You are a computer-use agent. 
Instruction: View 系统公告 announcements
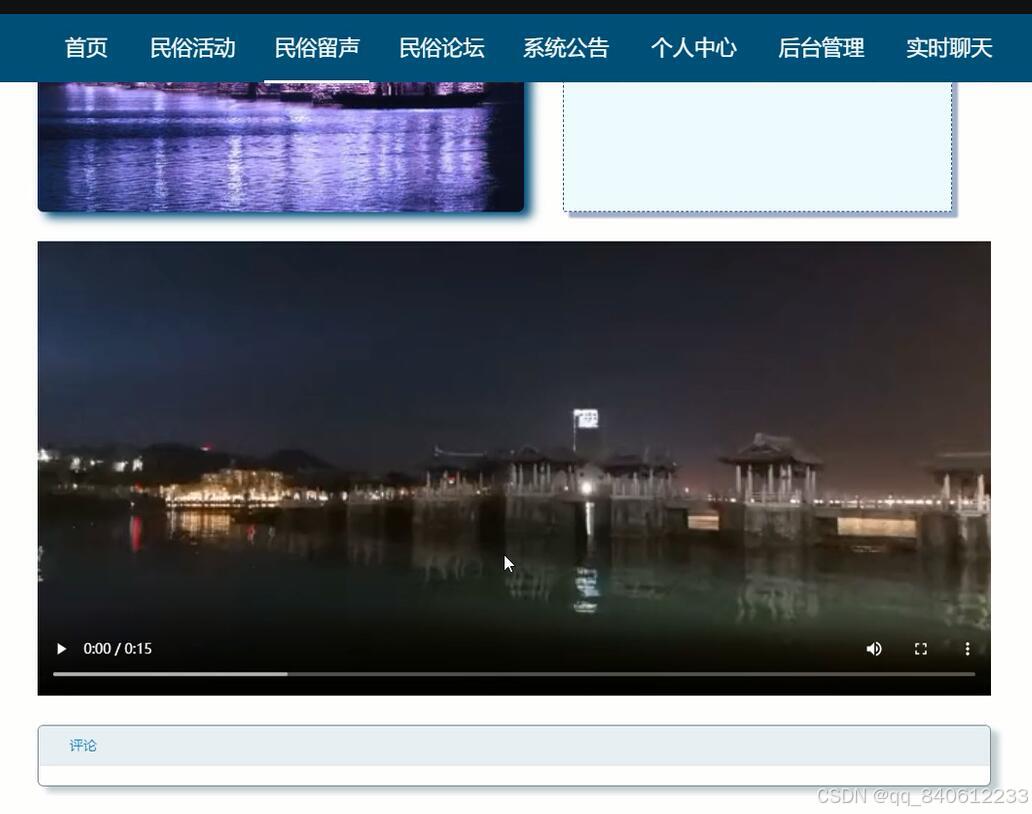pyautogui.click(x=566, y=48)
